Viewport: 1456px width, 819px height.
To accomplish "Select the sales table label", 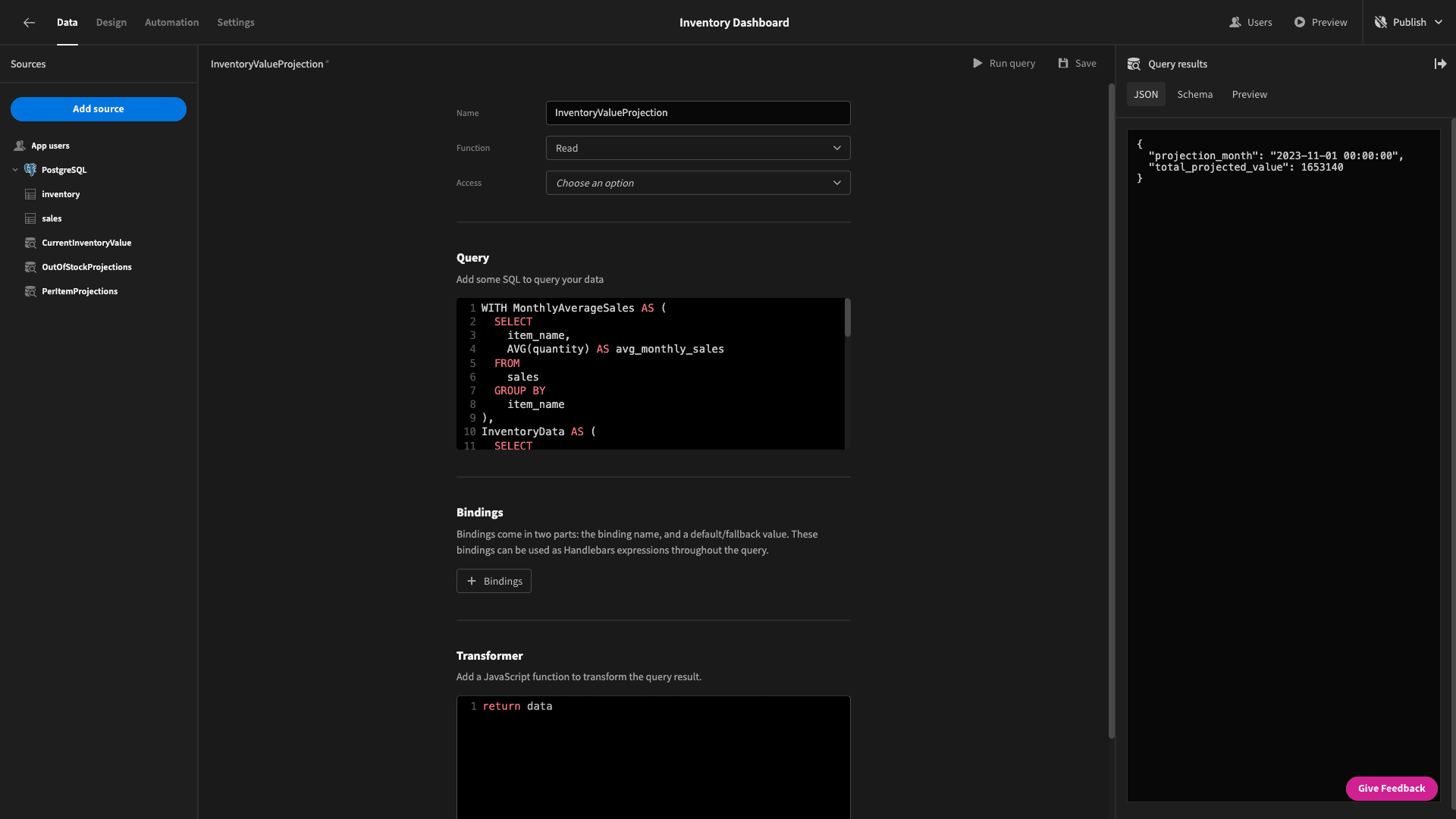I will [52, 218].
